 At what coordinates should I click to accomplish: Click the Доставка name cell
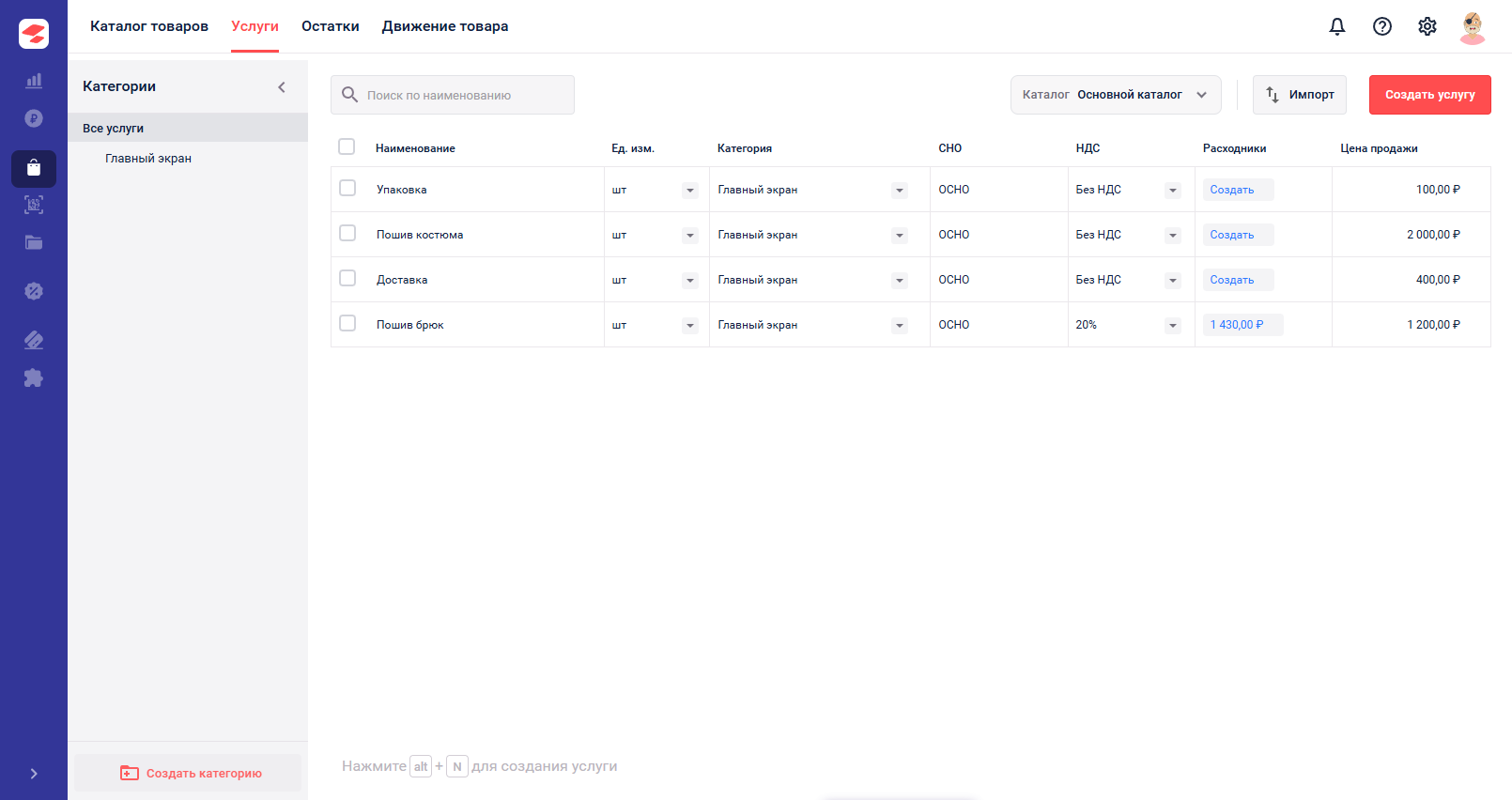[486, 280]
